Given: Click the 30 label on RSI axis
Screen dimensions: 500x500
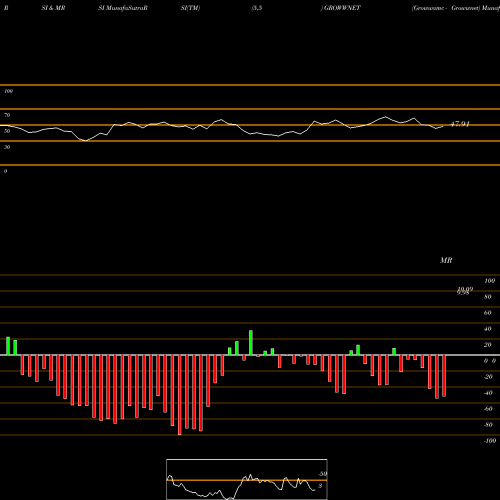Looking at the screenshot, I should tap(7, 147).
